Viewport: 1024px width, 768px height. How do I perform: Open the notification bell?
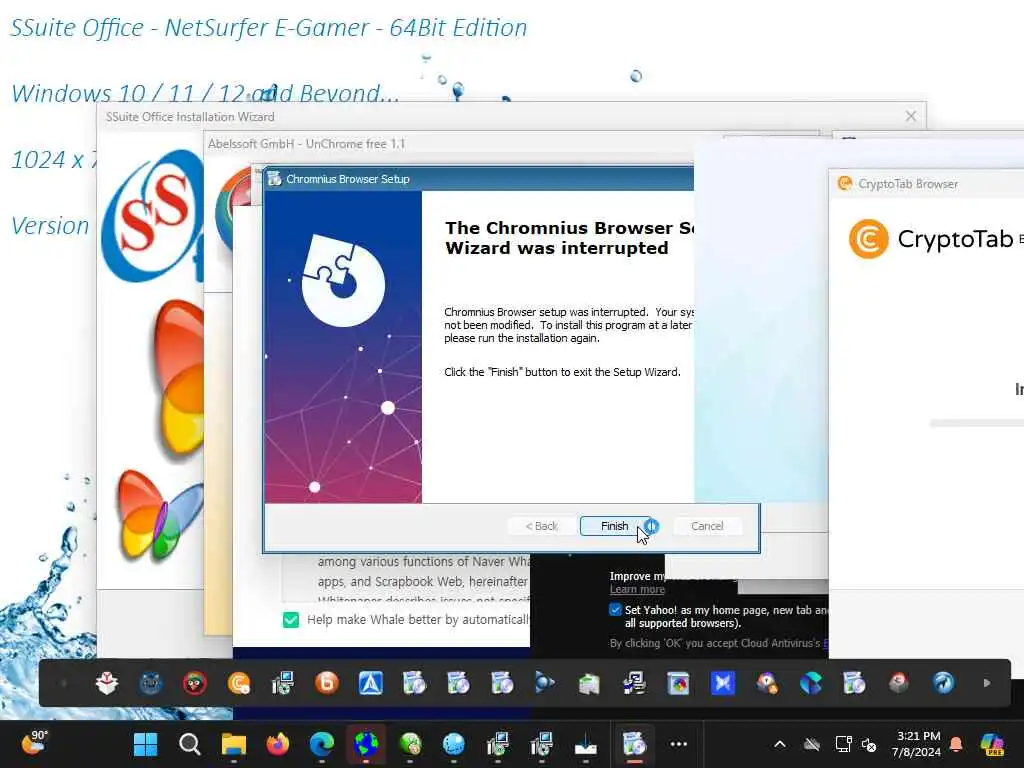pos(956,744)
